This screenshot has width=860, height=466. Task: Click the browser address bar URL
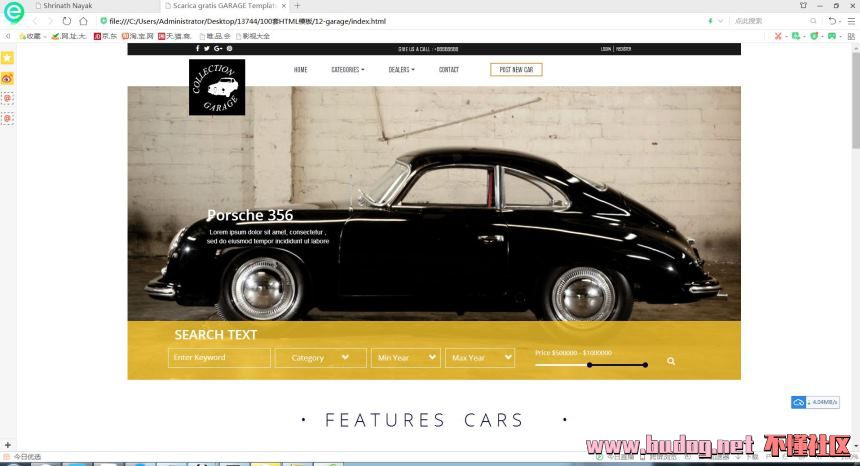tap(247, 21)
